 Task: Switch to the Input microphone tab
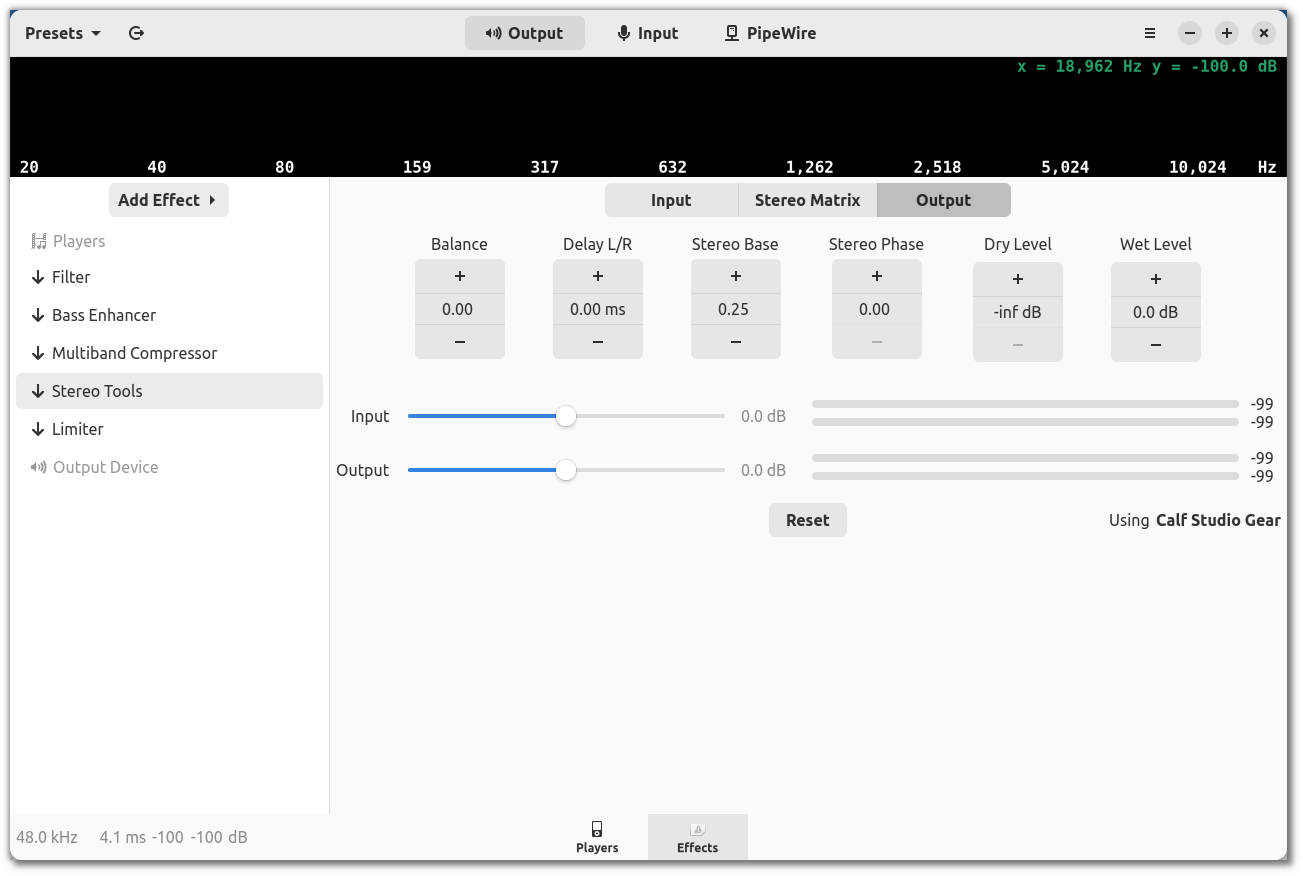click(648, 33)
